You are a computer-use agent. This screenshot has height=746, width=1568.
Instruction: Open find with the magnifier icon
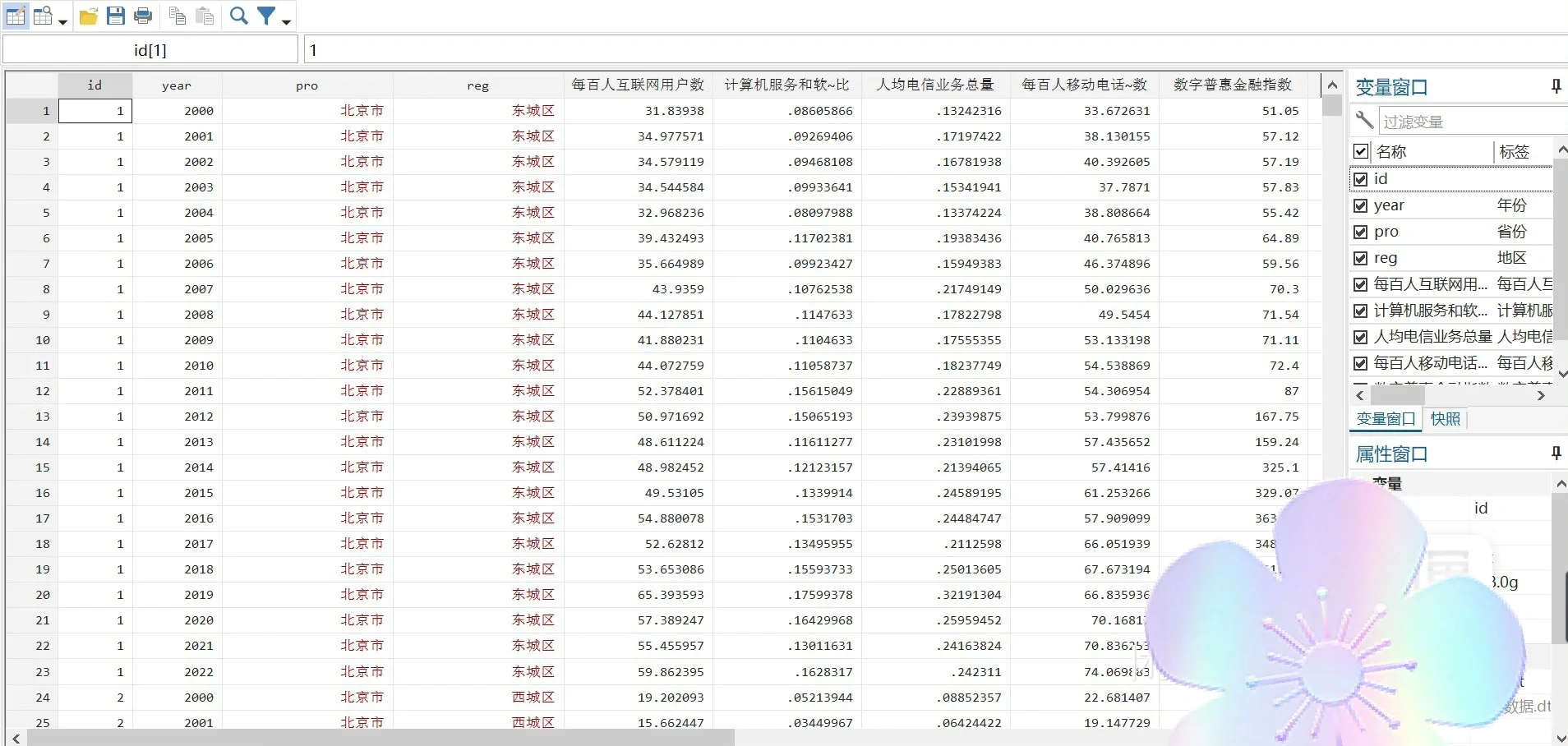tap(238, 16)
